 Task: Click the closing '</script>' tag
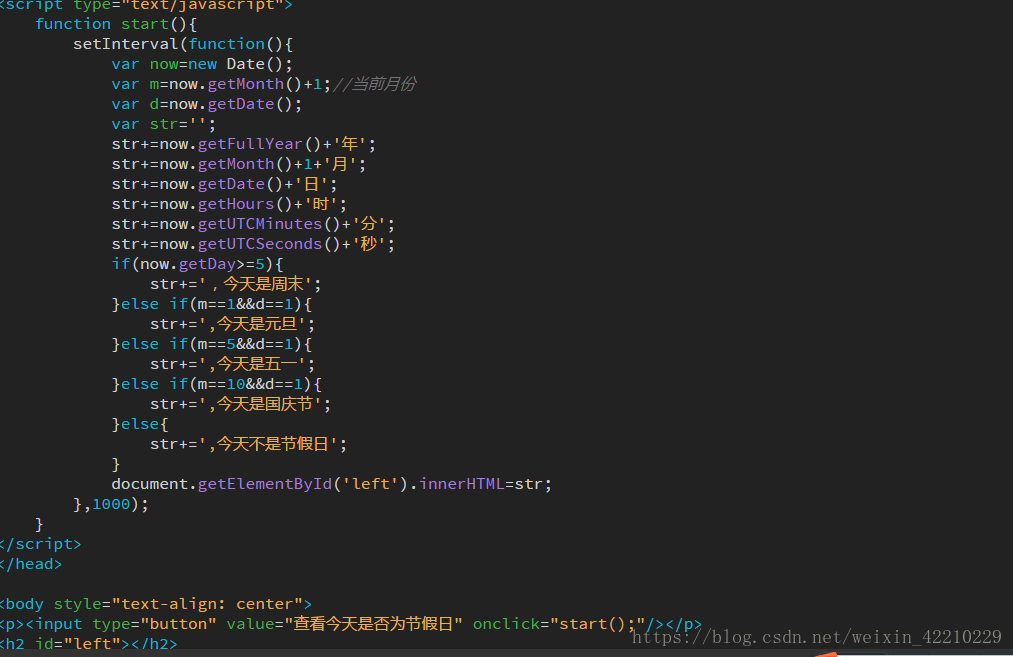[x=40, y=545]
